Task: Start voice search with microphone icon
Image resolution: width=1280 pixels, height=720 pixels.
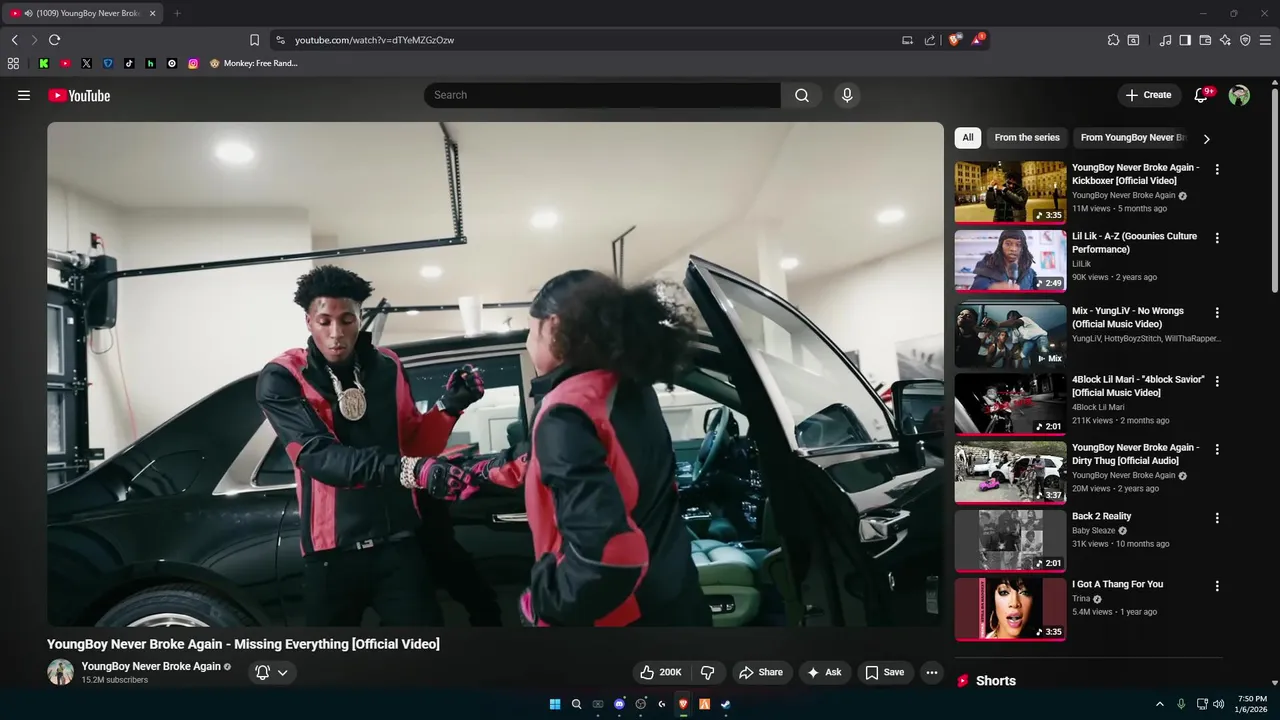Action: [x=847, y=95]
